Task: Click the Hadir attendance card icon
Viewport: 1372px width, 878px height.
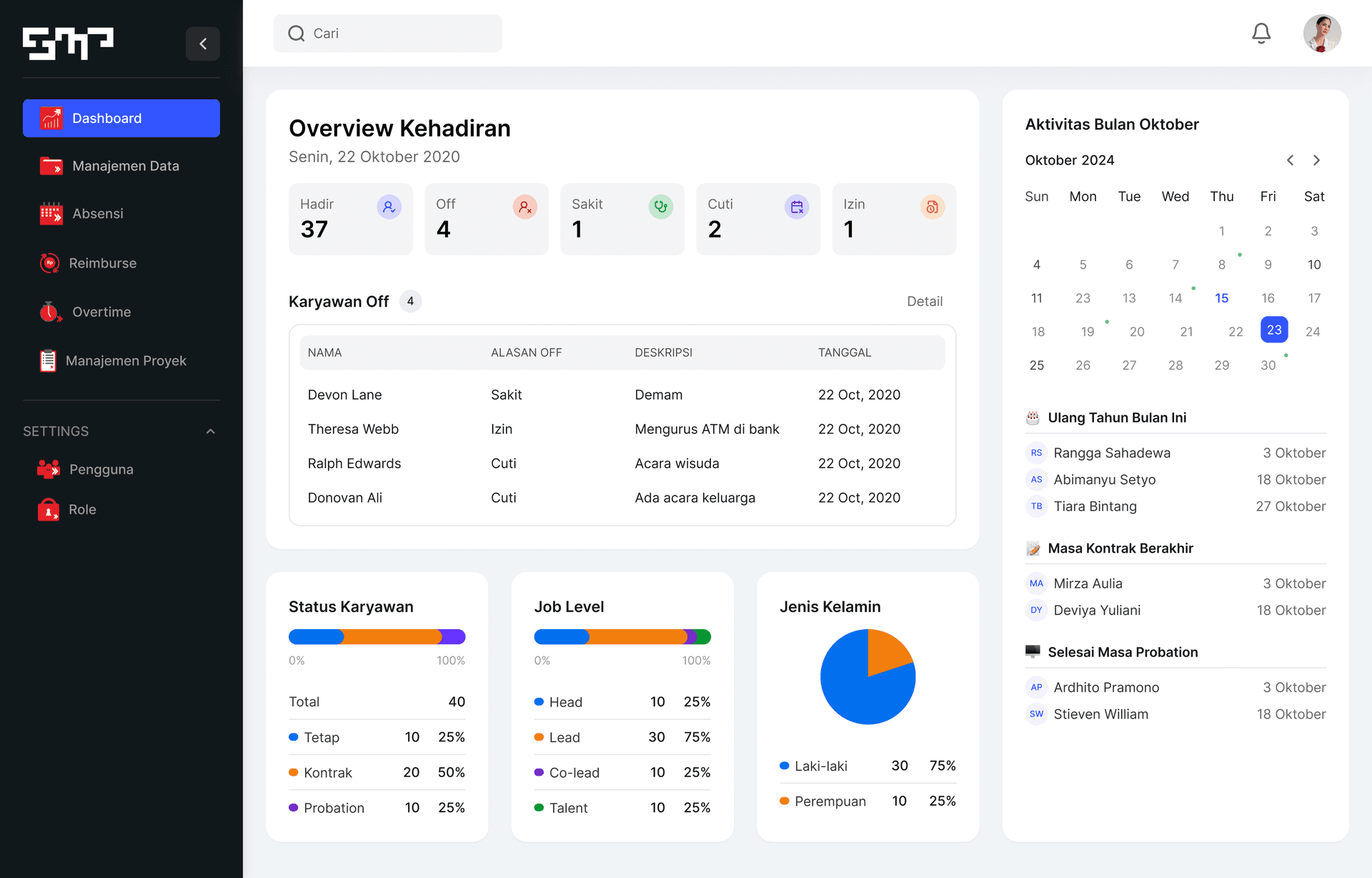Action: click(389, 207)
